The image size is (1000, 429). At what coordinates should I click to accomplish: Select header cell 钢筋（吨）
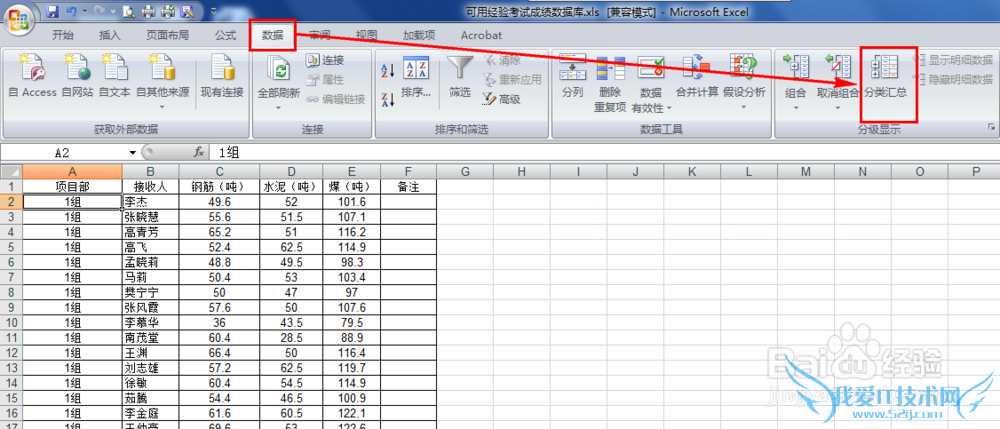(219, 186)
